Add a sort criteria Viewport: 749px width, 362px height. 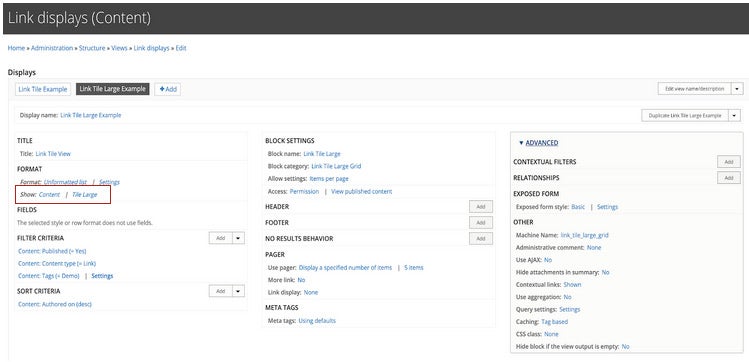click(x=221, y=291)
